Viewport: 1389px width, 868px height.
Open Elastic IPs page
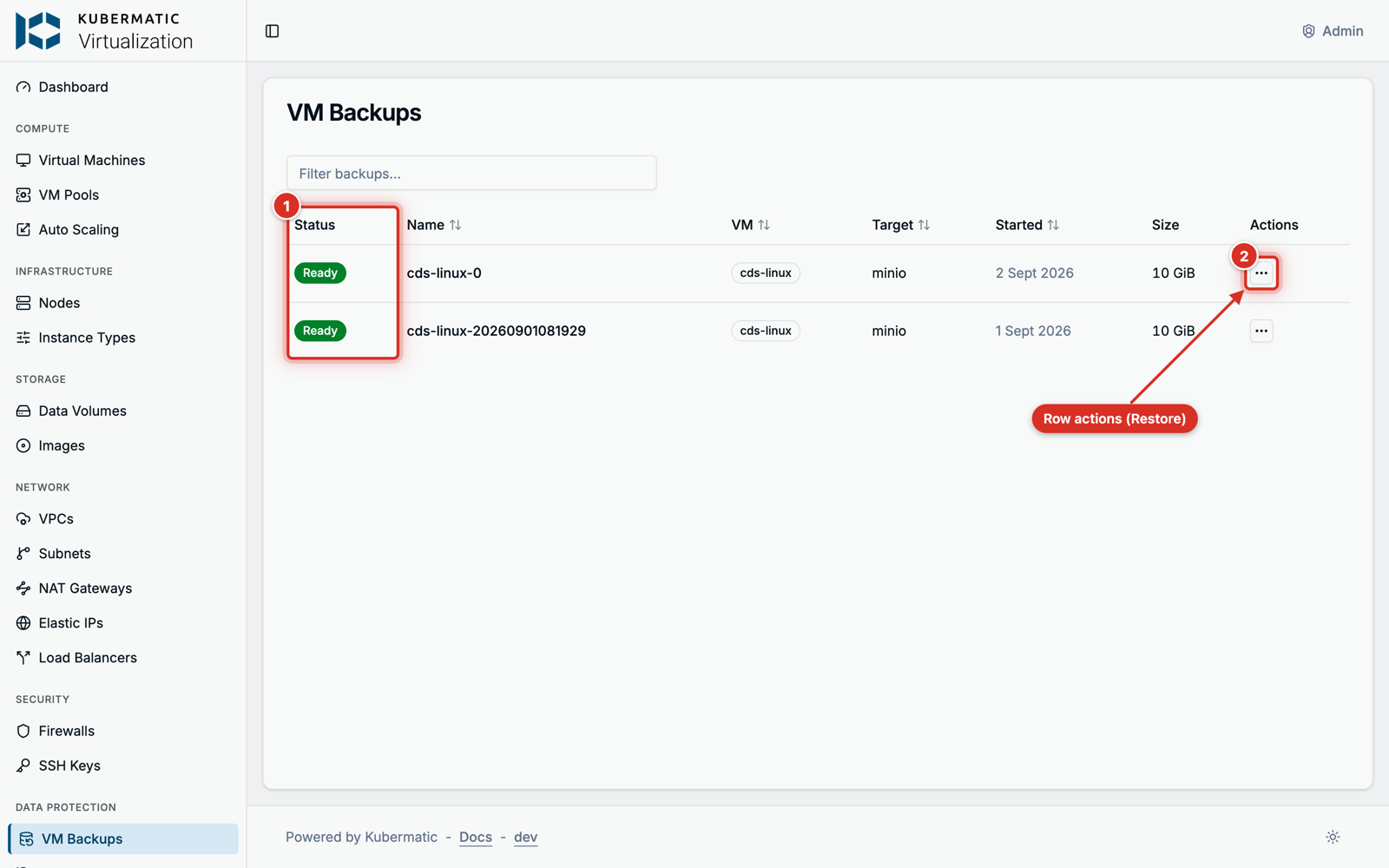tap(122, 622)
